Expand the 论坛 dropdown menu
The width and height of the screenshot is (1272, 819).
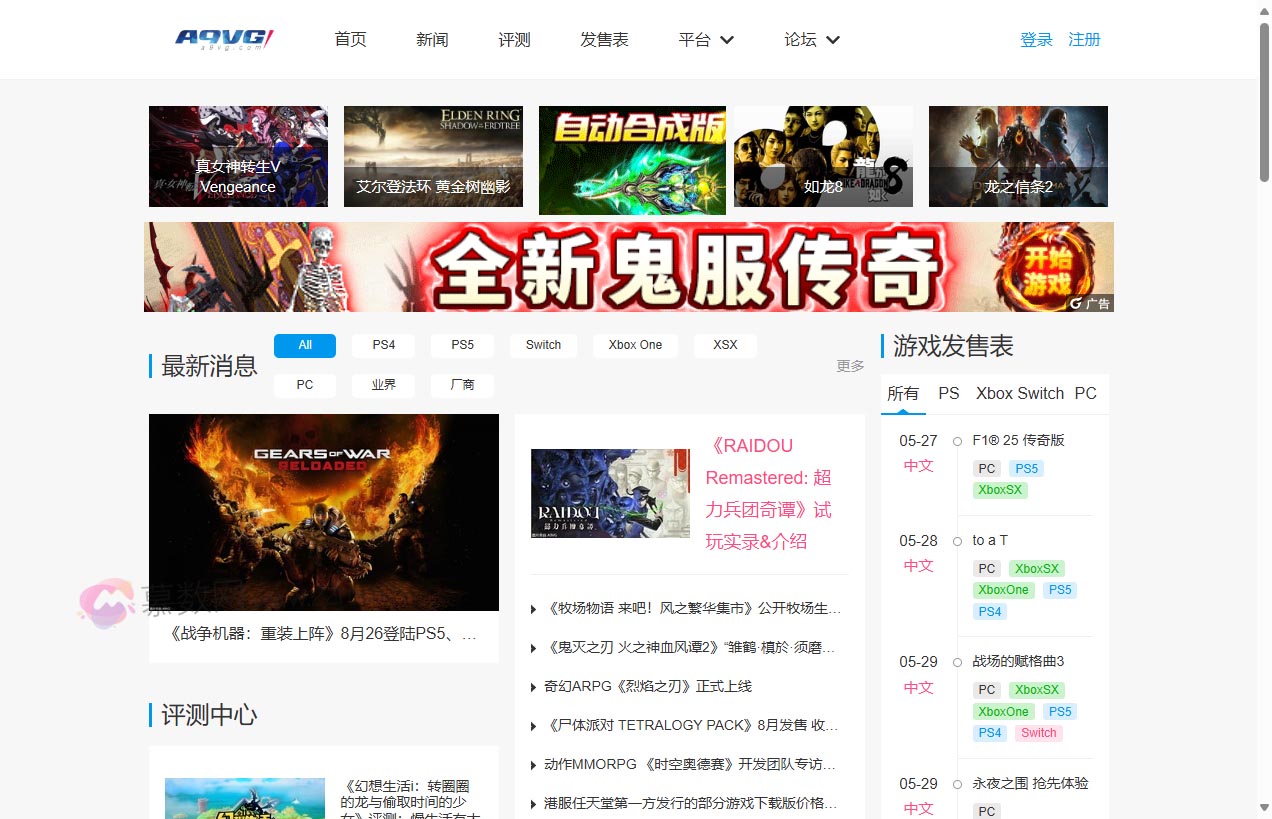812,40
